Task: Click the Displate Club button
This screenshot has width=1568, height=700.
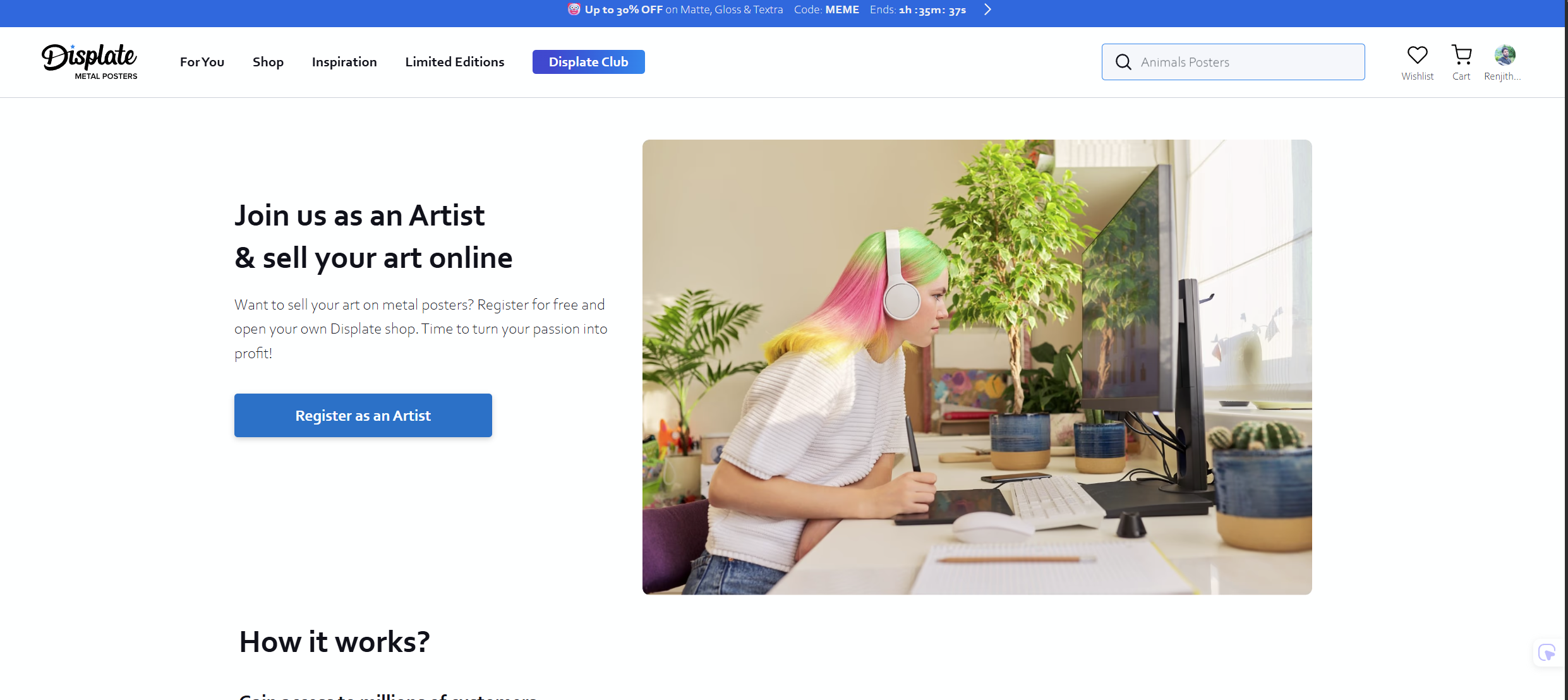Action: coord(589,62)
